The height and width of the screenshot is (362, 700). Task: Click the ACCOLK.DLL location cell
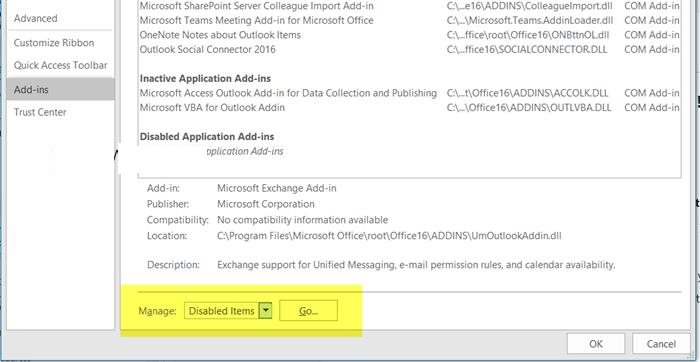pos(527,93)
